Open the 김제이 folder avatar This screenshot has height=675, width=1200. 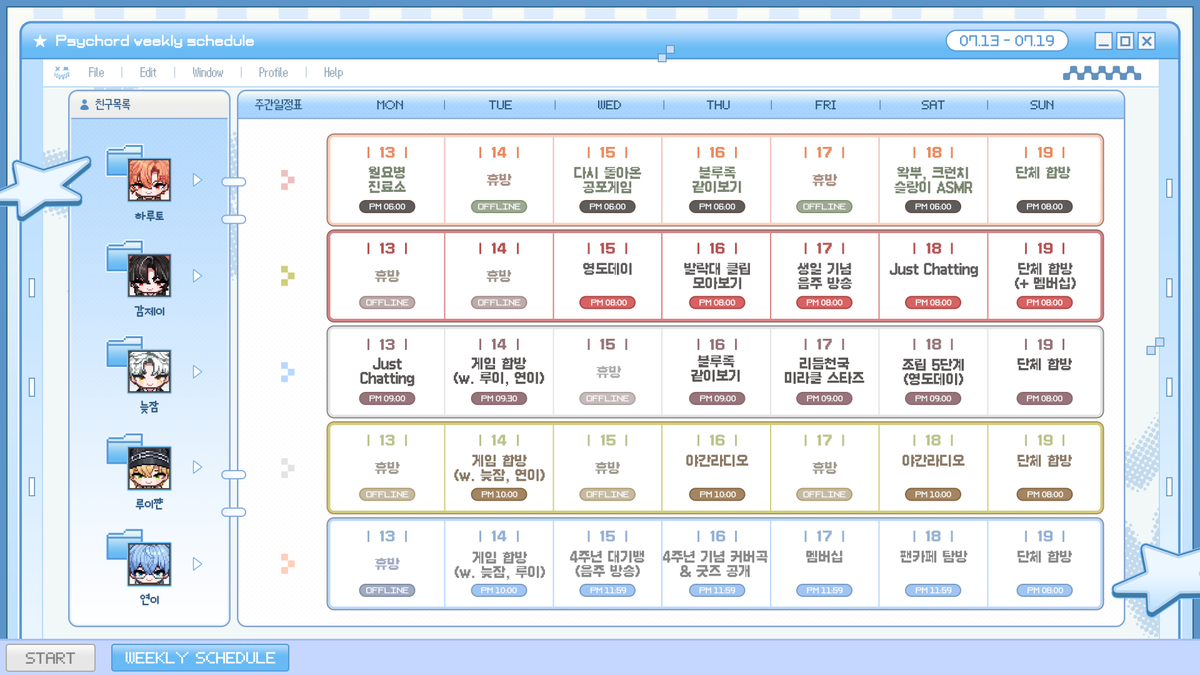coord(149,276)
